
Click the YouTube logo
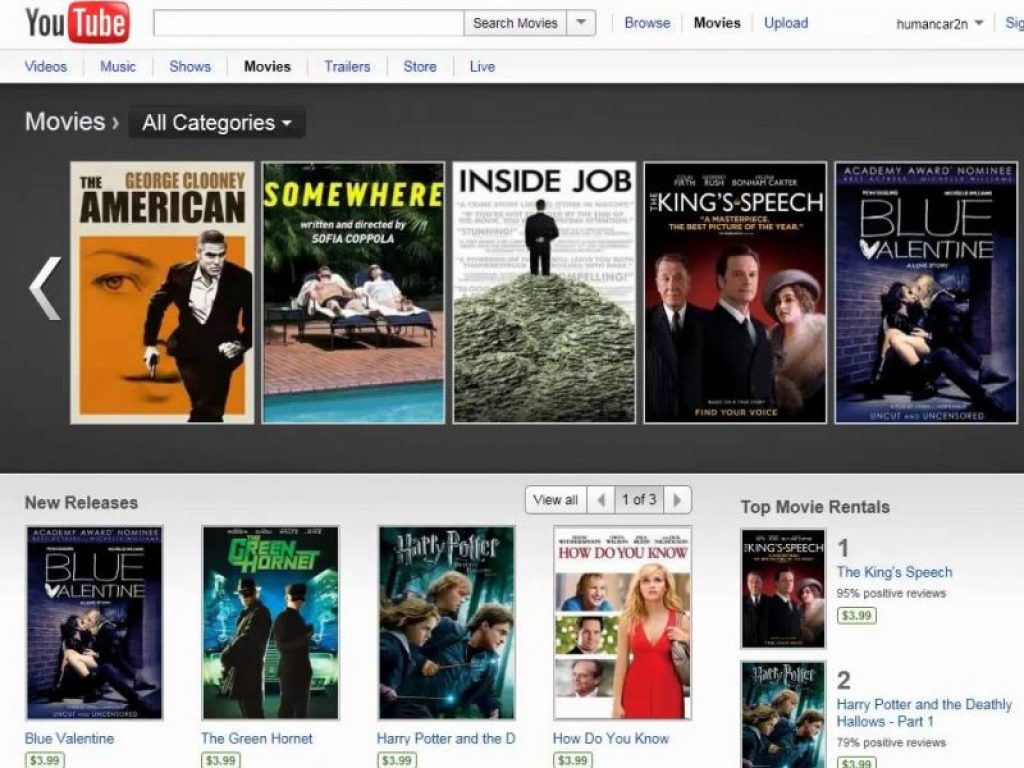click(77, 22)
